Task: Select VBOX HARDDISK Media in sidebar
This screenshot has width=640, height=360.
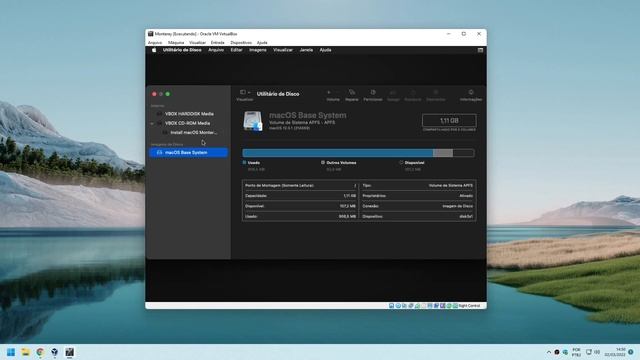Action: pos(189,114)
